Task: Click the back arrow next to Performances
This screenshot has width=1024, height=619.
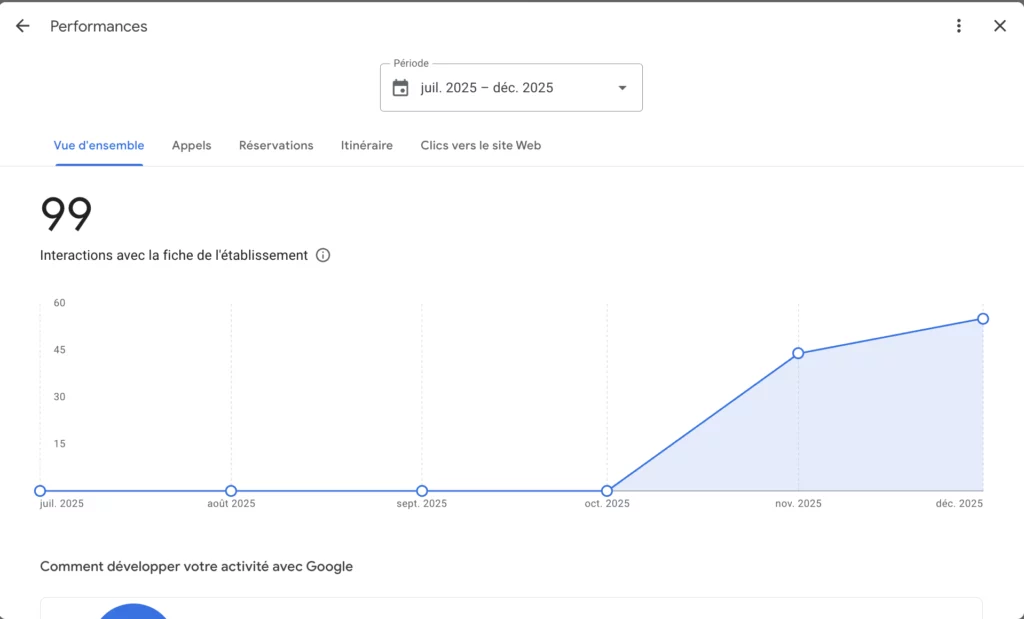Action: 23,26
